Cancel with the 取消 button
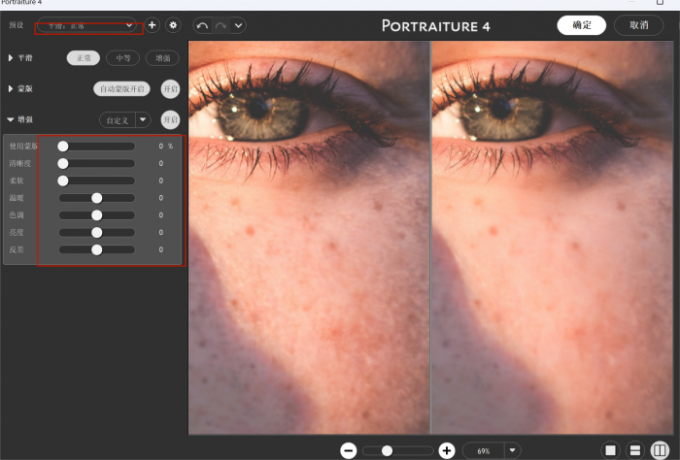Image resolution: width=680 pixels, height=460 pixels. click(x=639, y=25)
